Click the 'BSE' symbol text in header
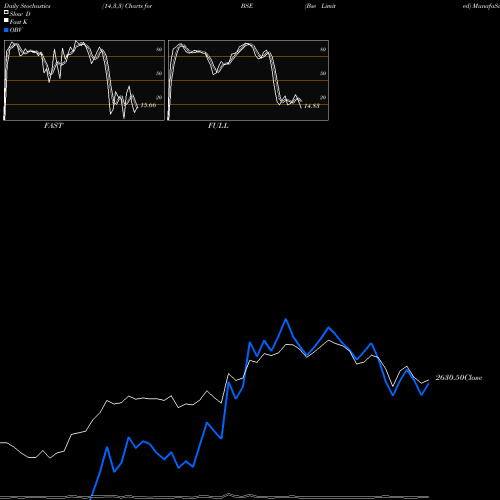 (247, 6)
